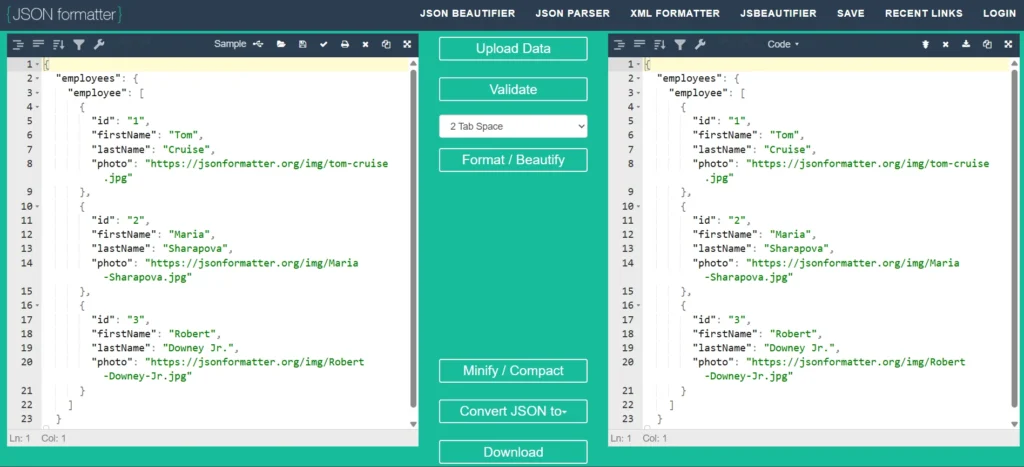Click the copy icon in left editor toolbar
This screenshot has width=1024, height=467.
[387, 44]
